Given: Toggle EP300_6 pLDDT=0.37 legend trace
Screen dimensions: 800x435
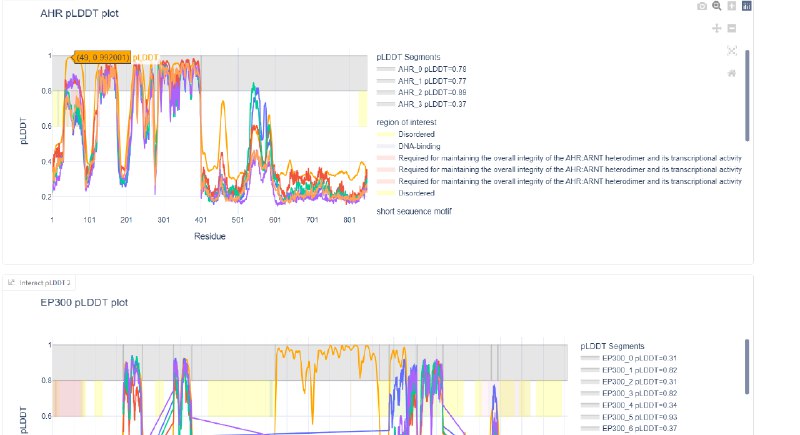Looking at the screenshot, I should (629, 428).
